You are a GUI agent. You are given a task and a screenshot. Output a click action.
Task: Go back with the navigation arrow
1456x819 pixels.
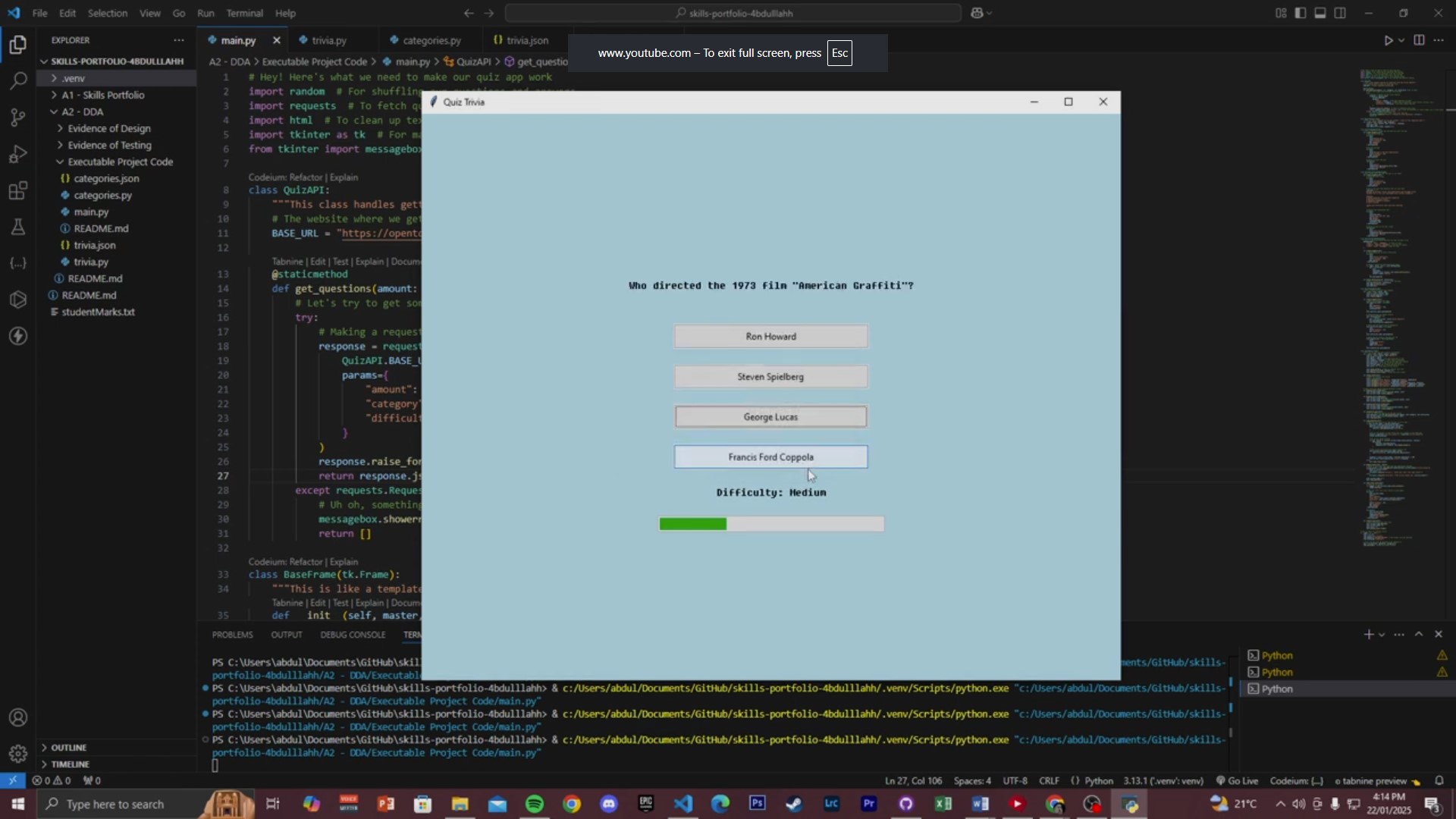pyautogui.click(x=469, y=13)
